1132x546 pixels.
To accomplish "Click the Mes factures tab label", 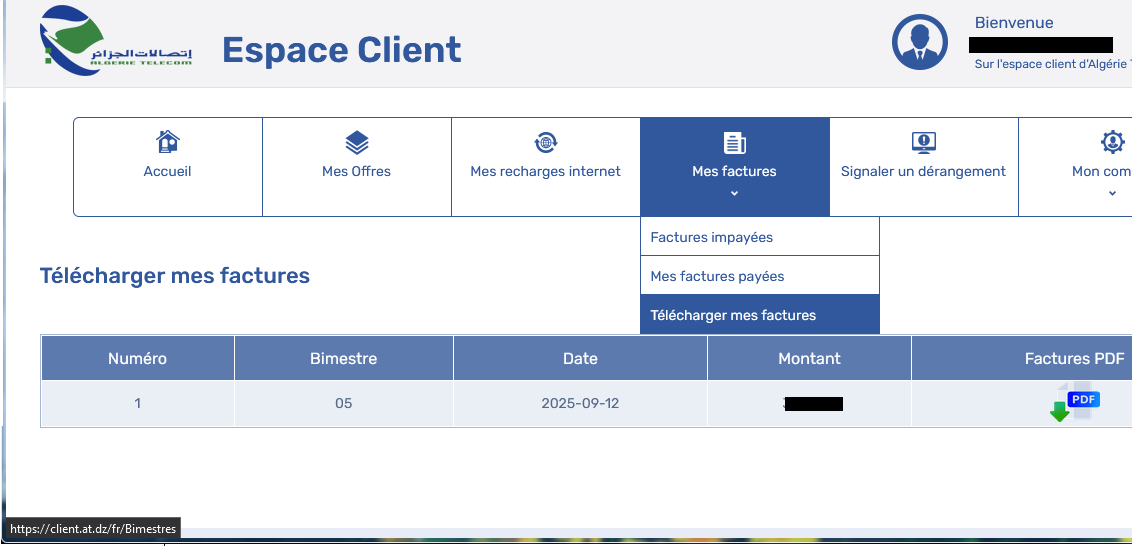I will point(734,171).
